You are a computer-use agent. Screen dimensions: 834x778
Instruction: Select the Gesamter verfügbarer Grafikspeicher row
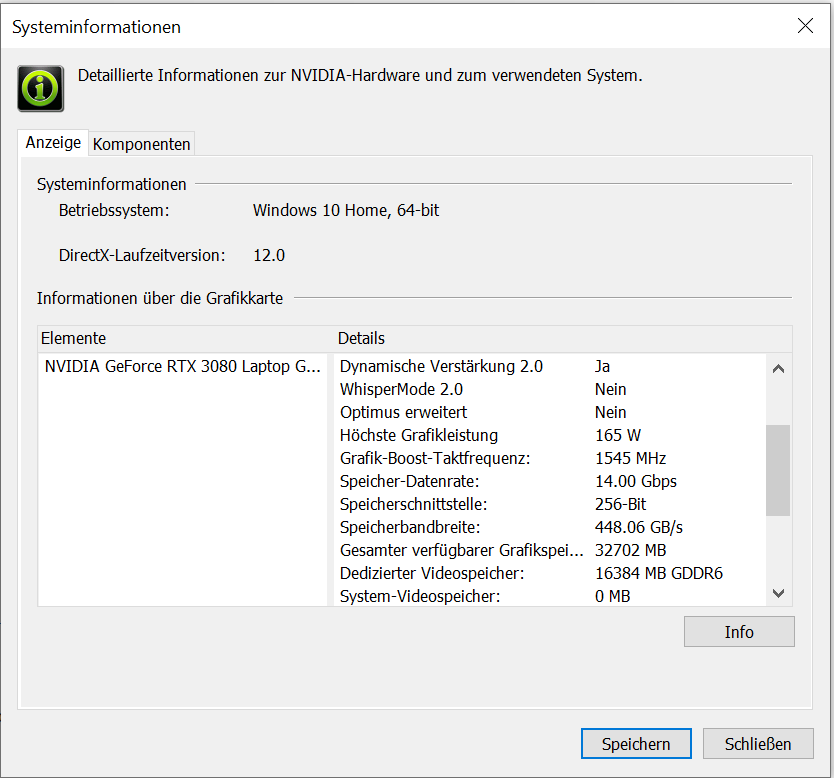point(551,550)
